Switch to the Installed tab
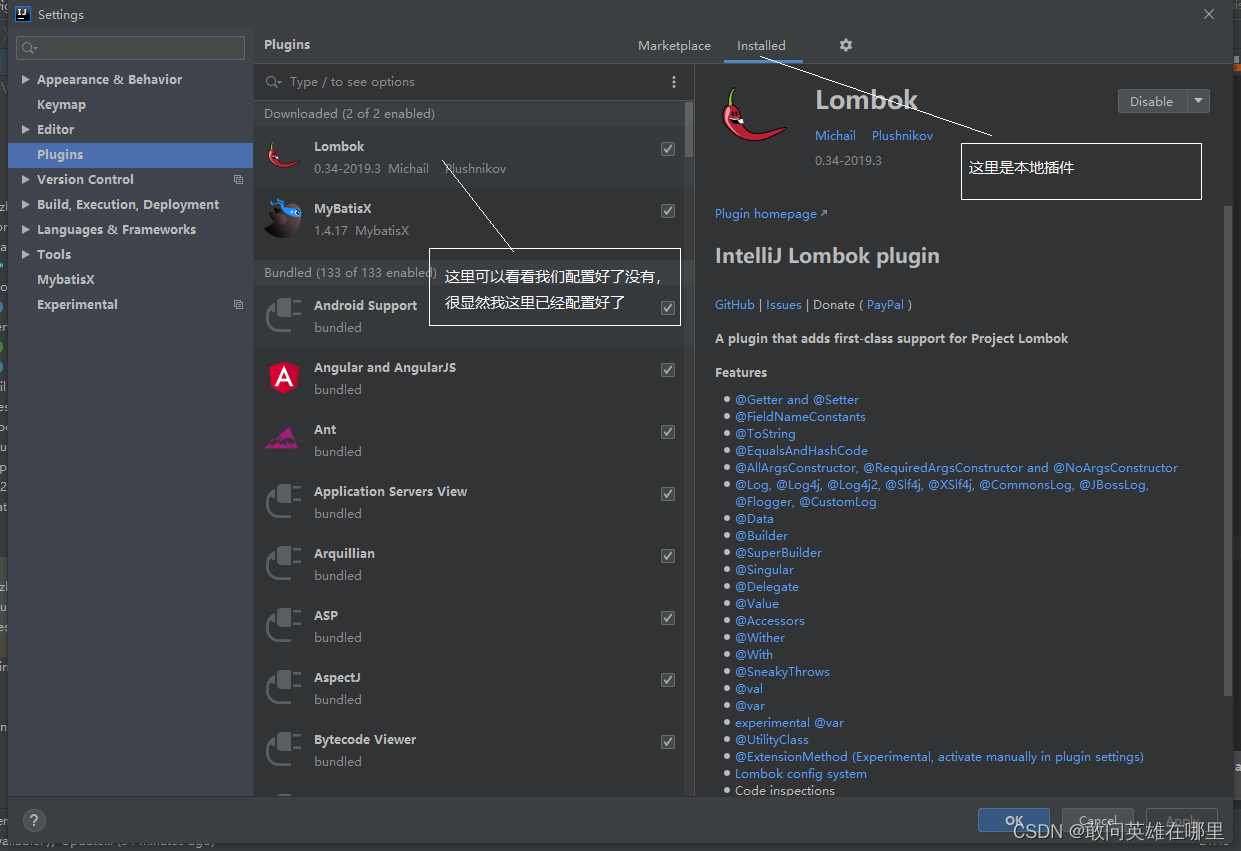 point(761,46)
